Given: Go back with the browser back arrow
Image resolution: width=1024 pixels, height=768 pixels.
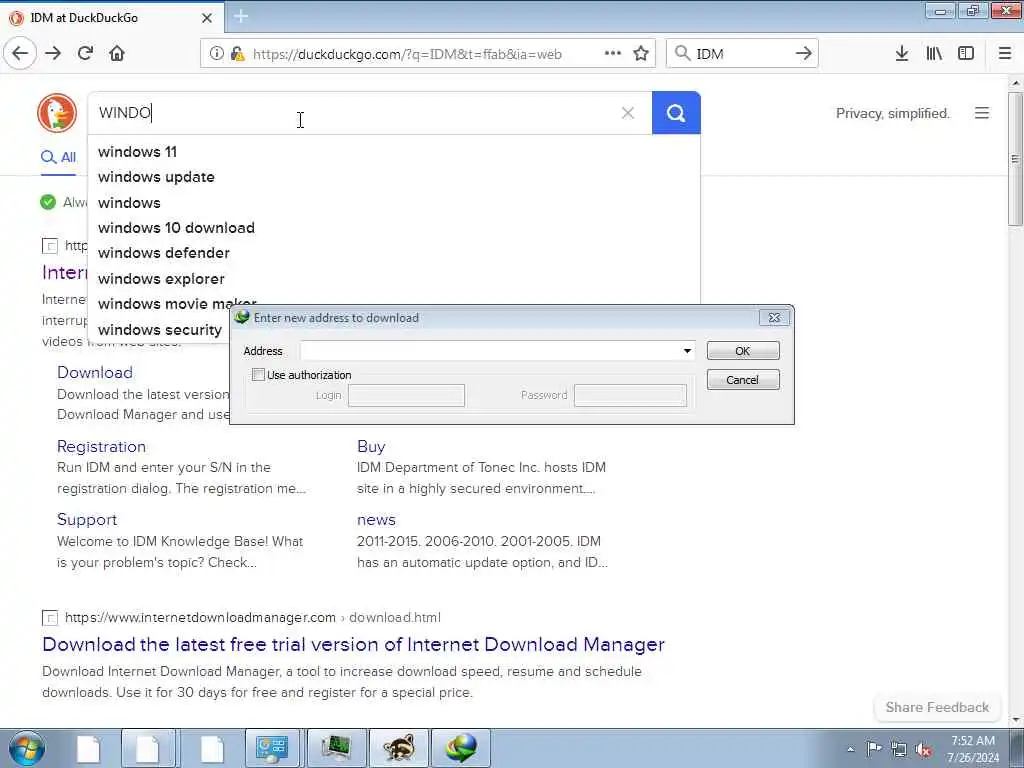Looking at the screenshot, I should click(x=20, y=54).
